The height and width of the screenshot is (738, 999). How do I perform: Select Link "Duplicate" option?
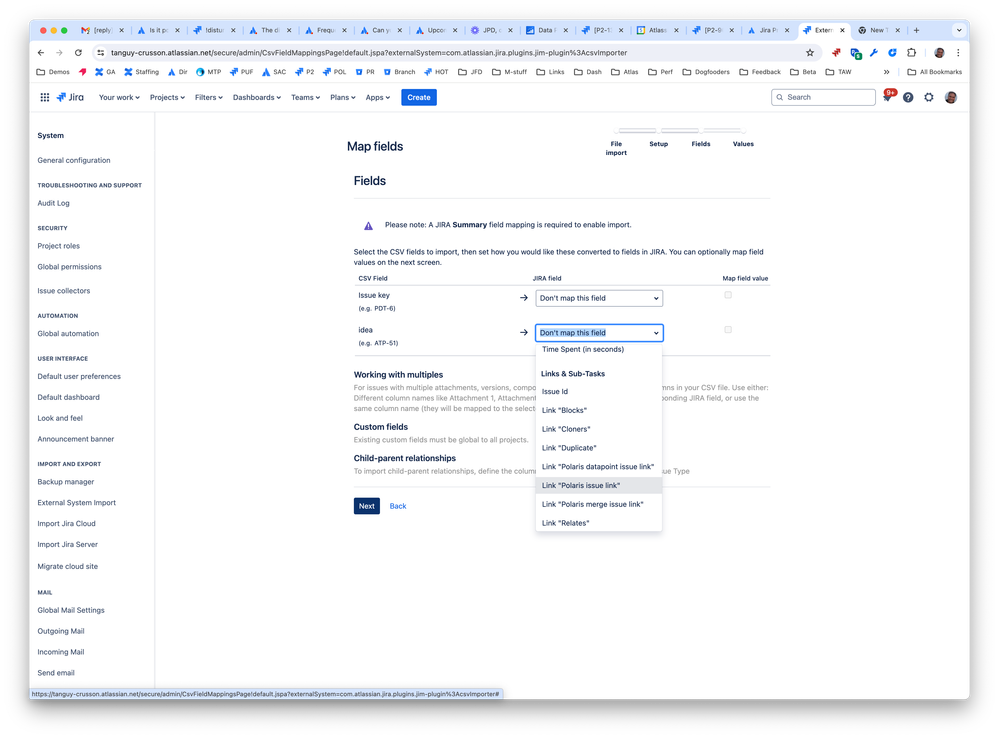tap(599, 448)
